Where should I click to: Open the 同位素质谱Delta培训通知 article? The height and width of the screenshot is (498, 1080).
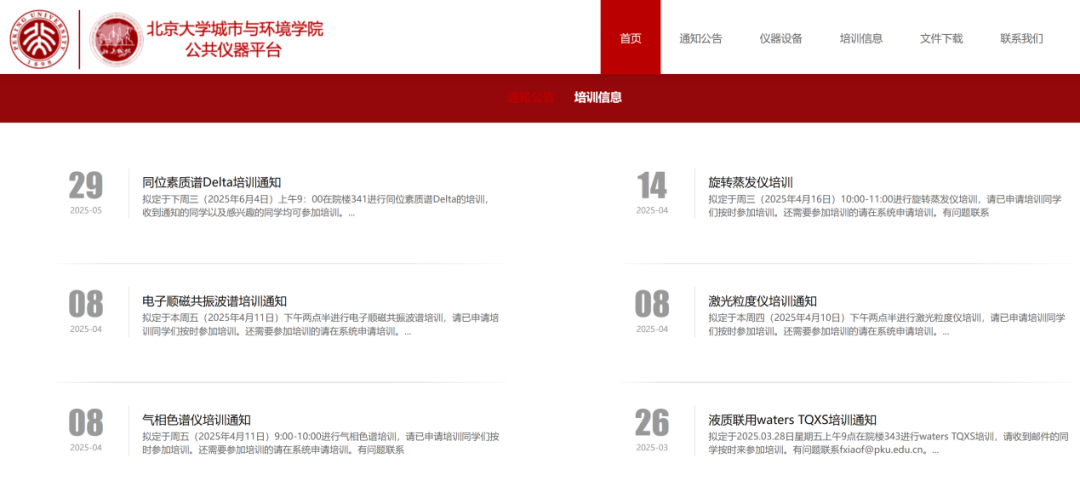(x=211, y=182)
